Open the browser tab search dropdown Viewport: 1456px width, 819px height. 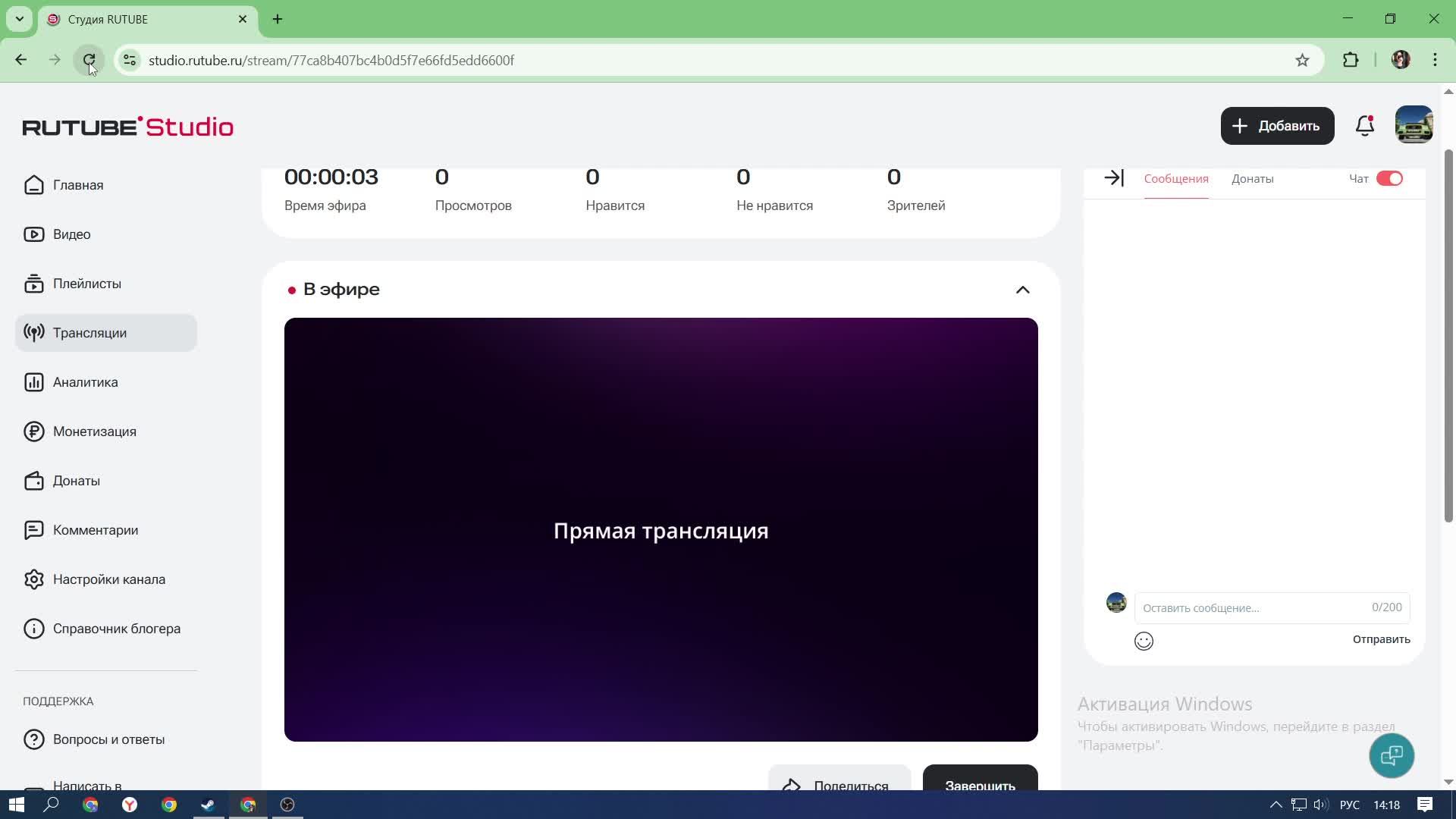pyautogui.click(x=20, y=19)
